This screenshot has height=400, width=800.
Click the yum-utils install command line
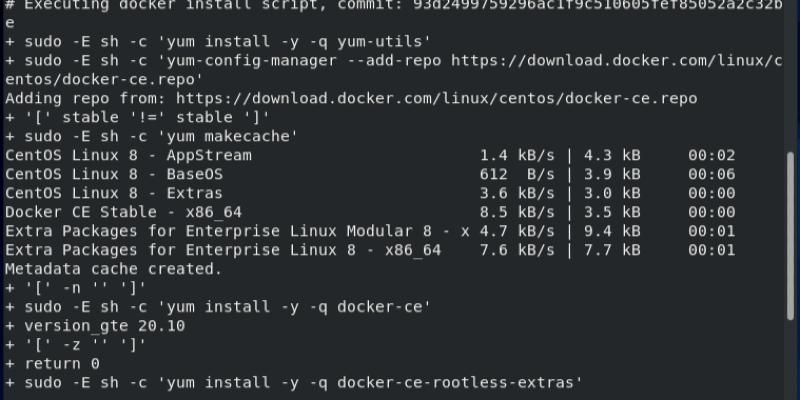click(218, 42)
